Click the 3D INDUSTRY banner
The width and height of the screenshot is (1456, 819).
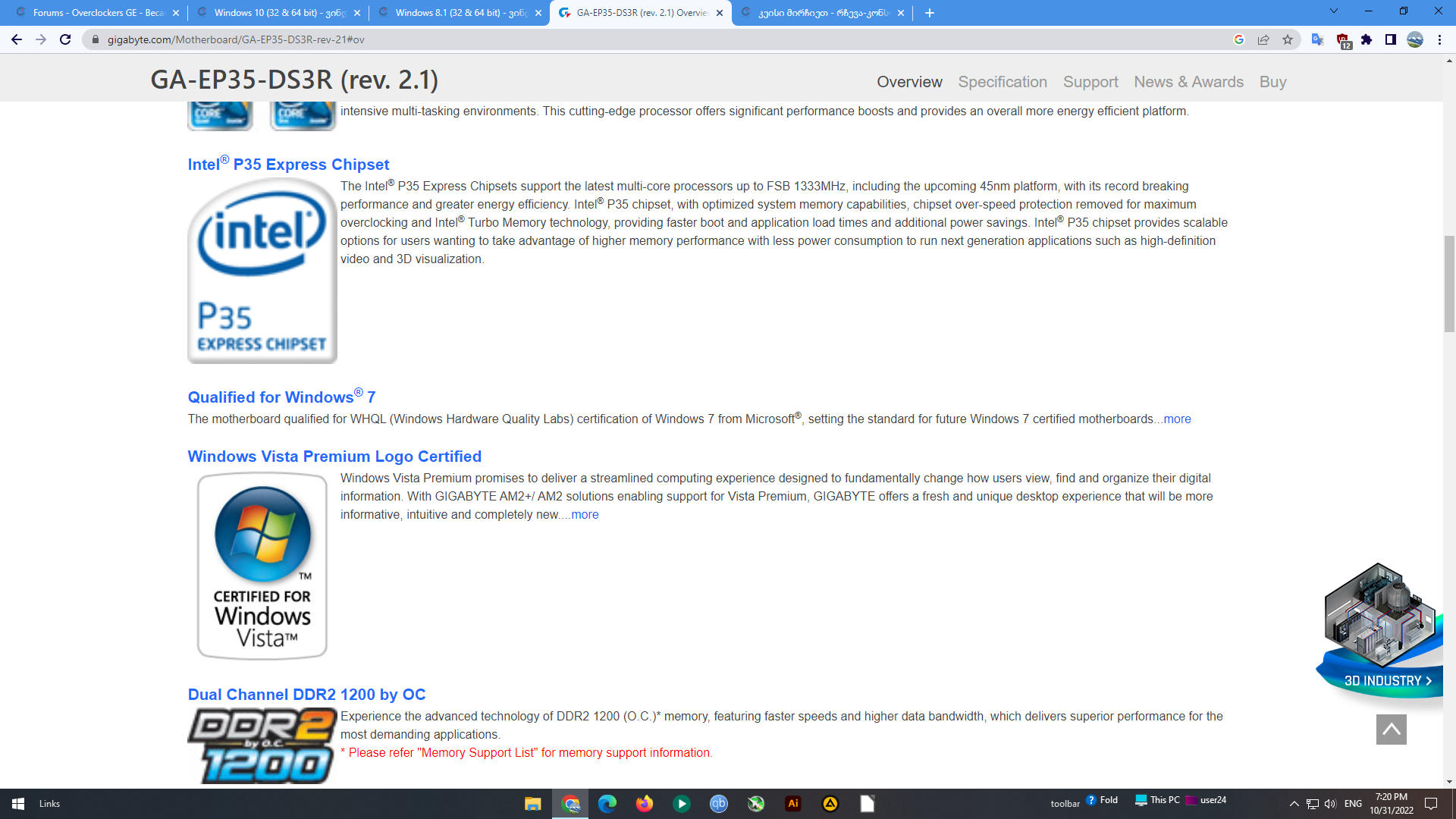1386,680
